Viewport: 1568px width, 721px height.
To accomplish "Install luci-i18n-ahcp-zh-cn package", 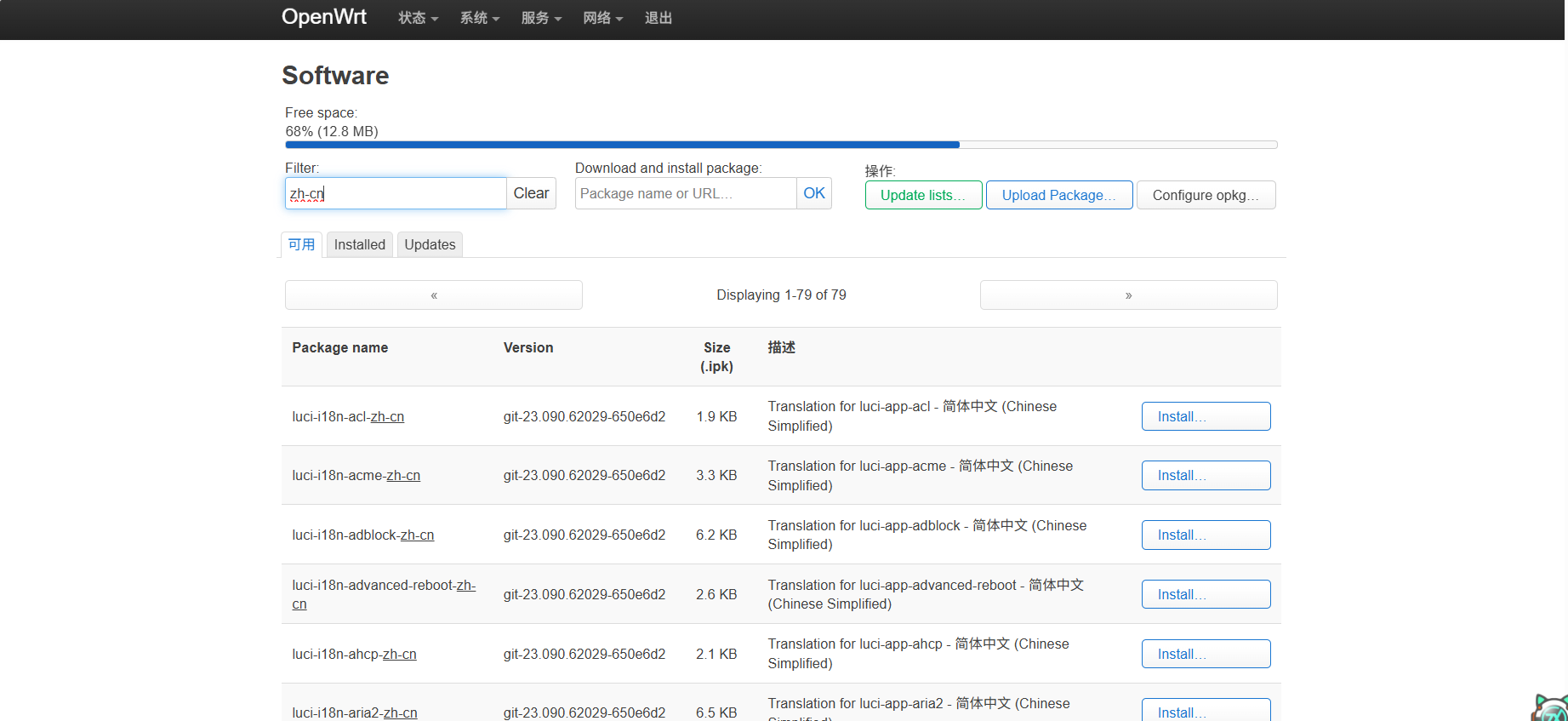I will pyautogui.click(x=1206, y=654).
